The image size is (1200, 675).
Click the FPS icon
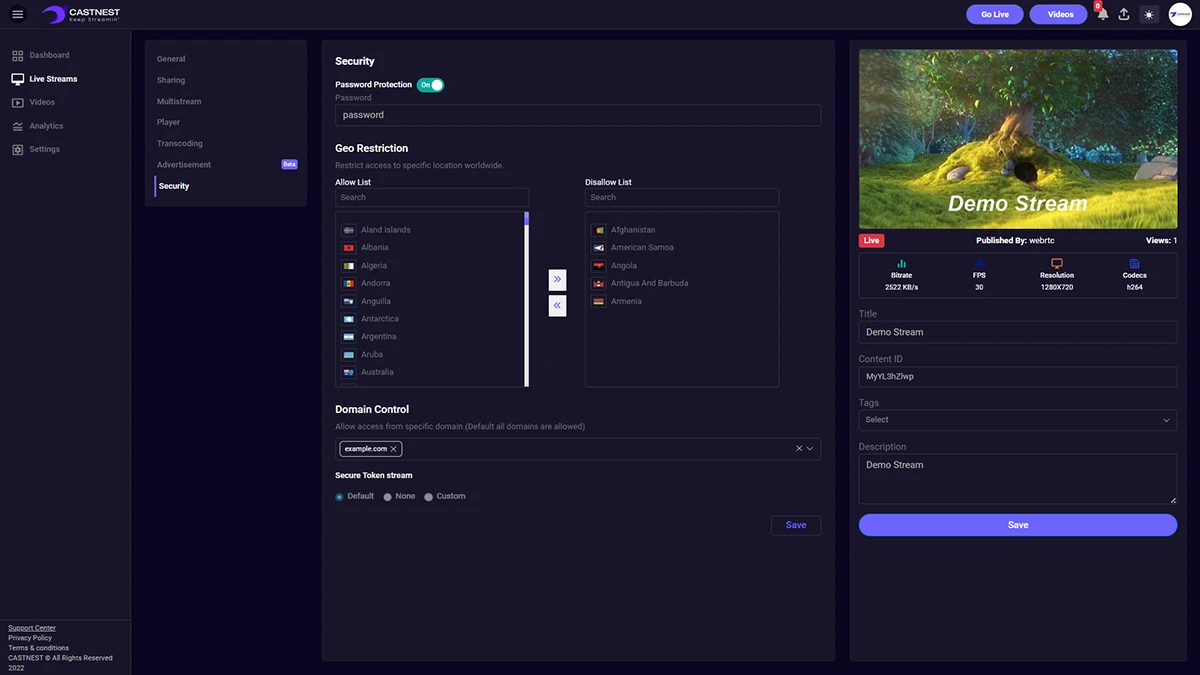(x=979, y=264)
